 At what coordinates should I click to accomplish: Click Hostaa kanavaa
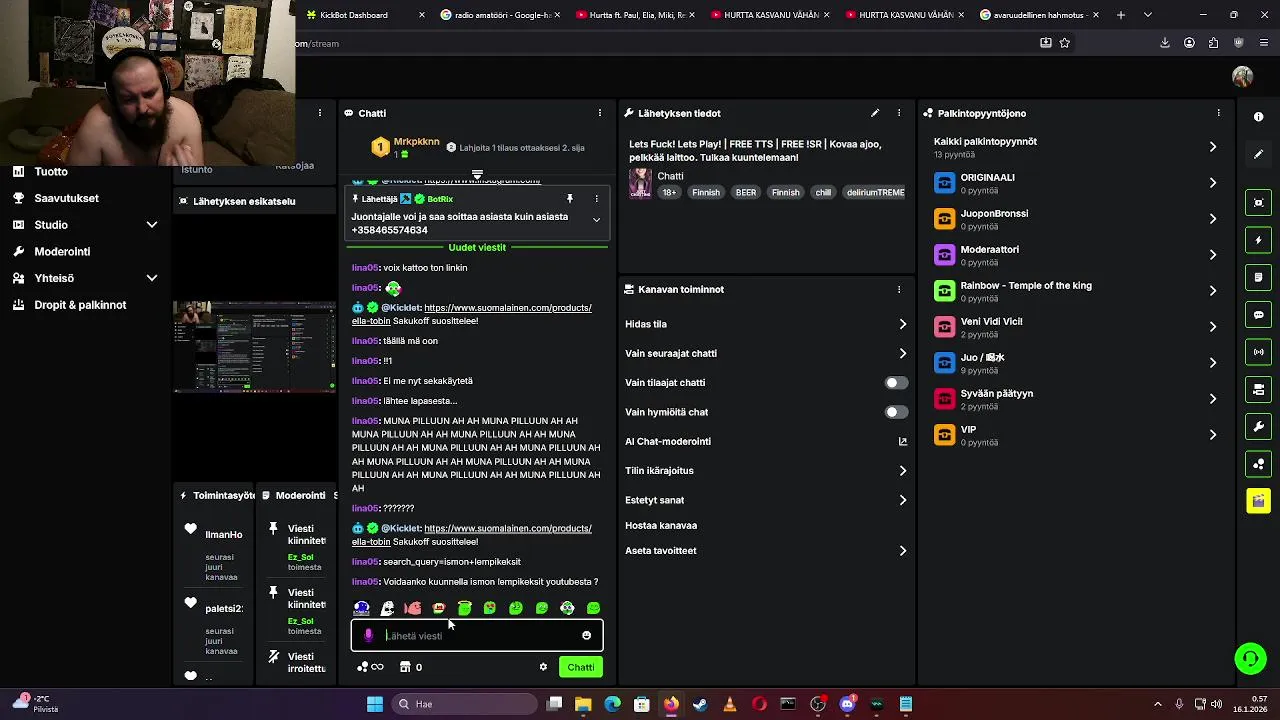pos(661,526)
